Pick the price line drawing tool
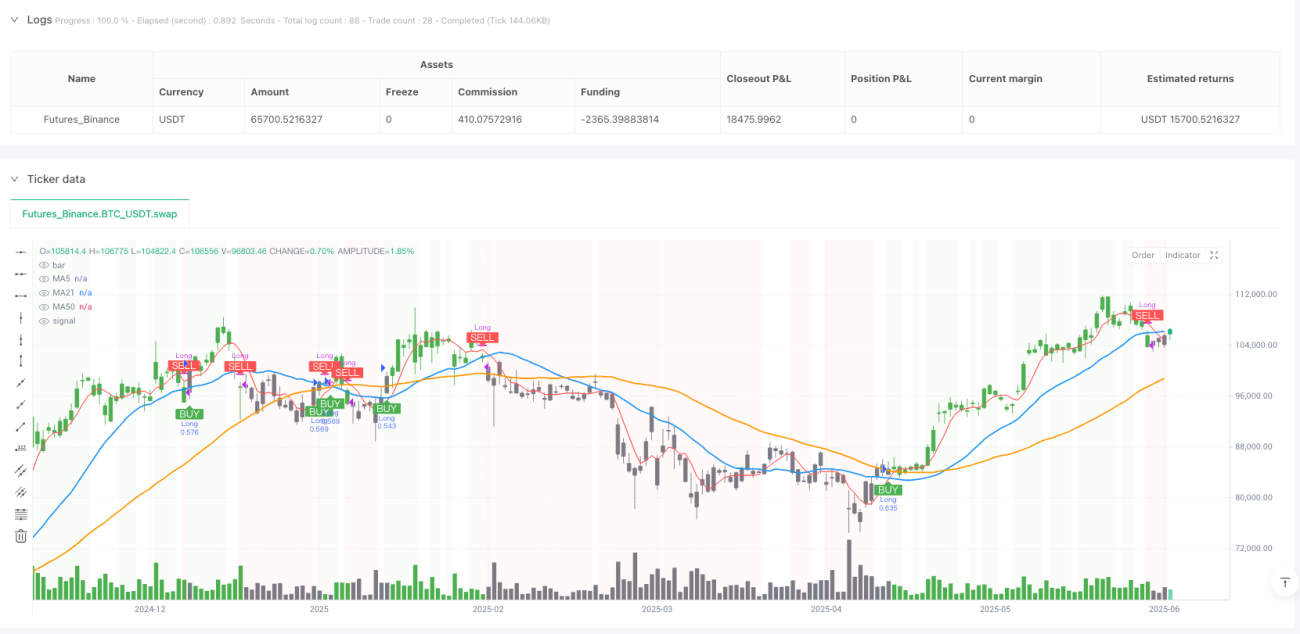Viewport: 1300px width, 634px height. [21, 449]
